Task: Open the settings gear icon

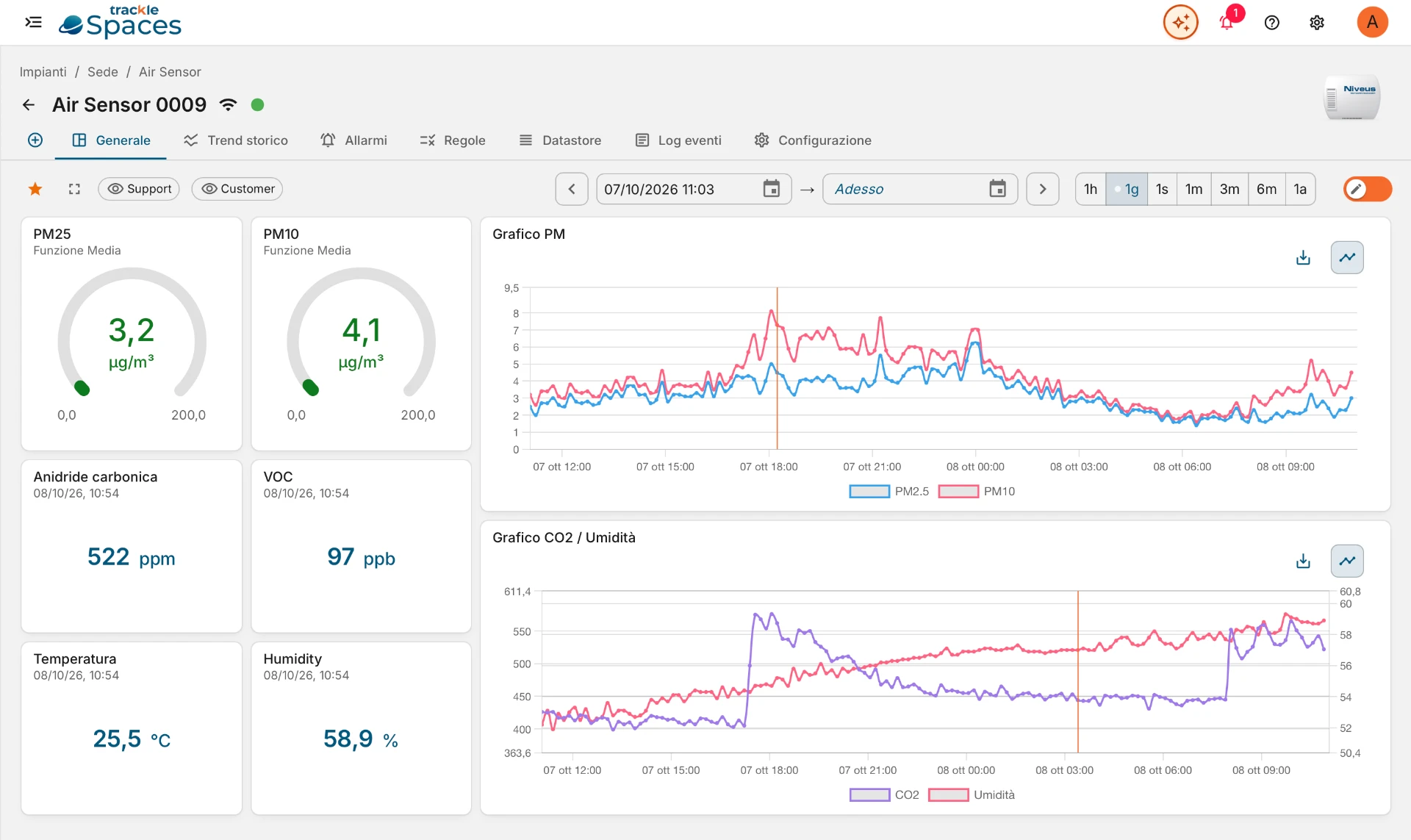Action: click(x=1316, y=22)
